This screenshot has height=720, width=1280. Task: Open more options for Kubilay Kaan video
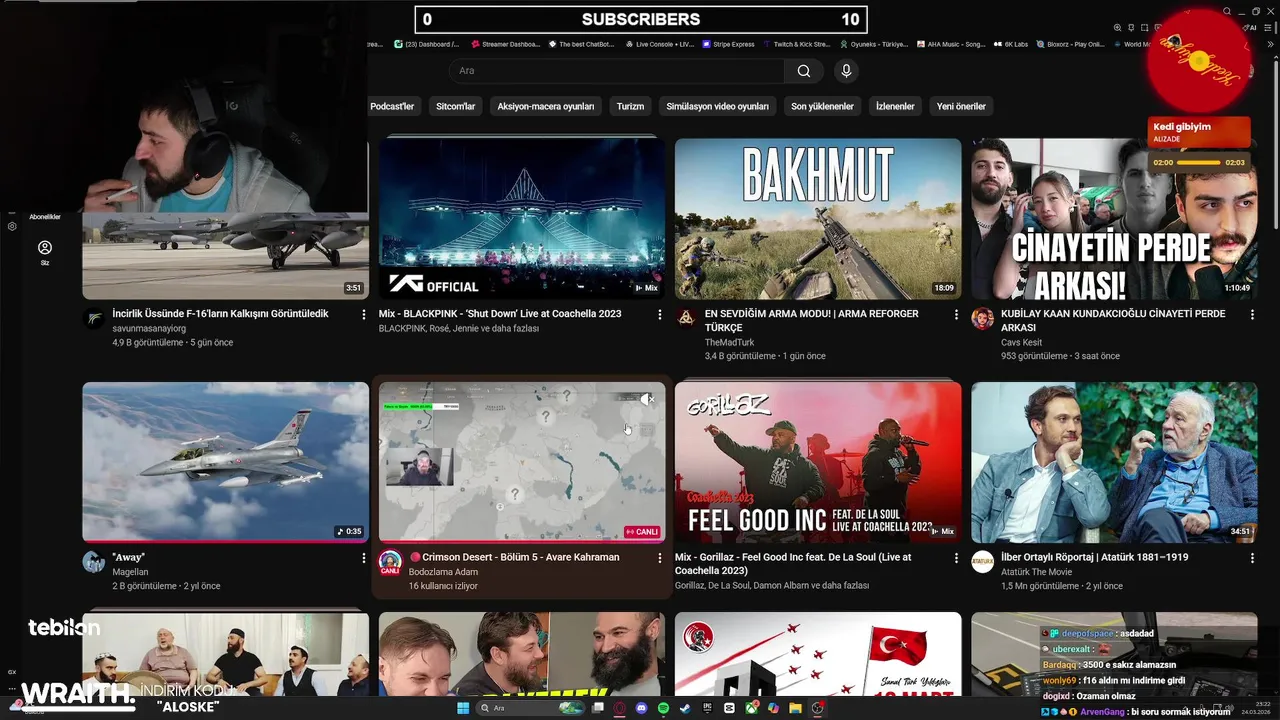pyautogui.click(x=1252, y=314)
